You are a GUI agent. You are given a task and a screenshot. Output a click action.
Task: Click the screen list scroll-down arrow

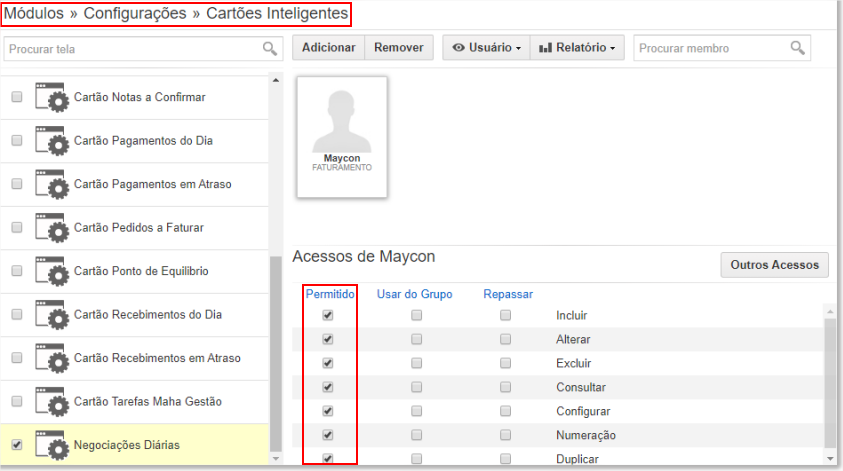pyautogui.click(x=276, y=459)
